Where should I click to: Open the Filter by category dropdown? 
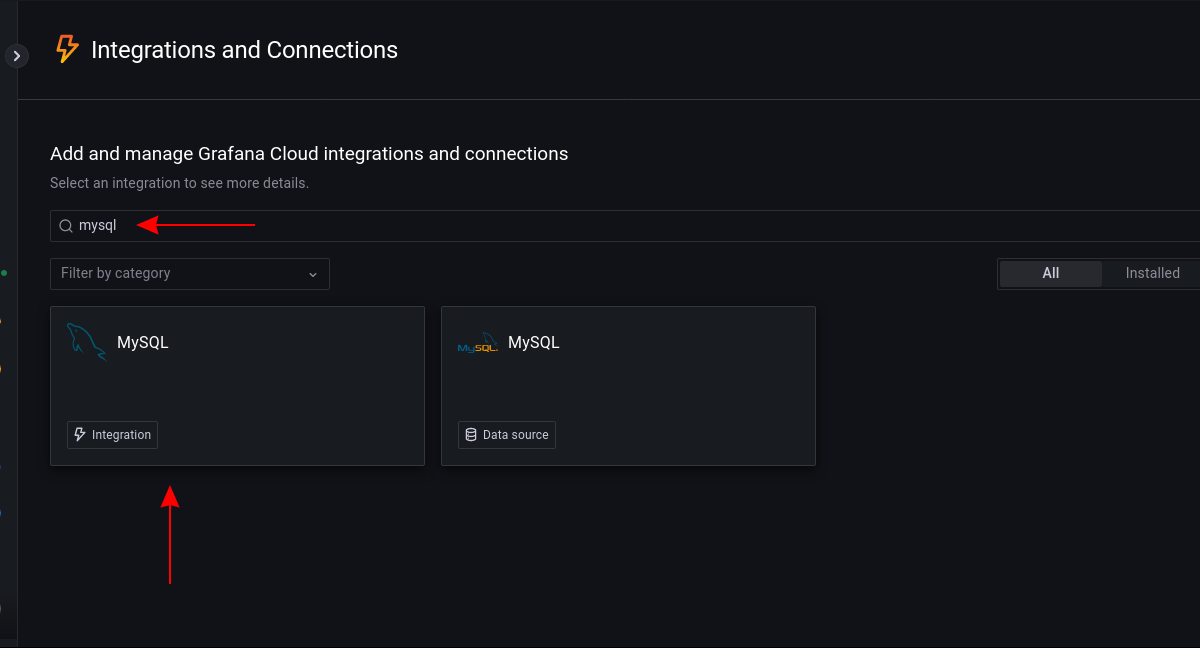coord(180,274)
